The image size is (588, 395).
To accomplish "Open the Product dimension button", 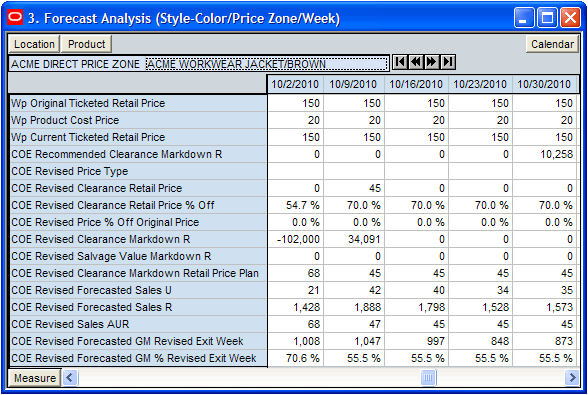I will pos(86,44).
